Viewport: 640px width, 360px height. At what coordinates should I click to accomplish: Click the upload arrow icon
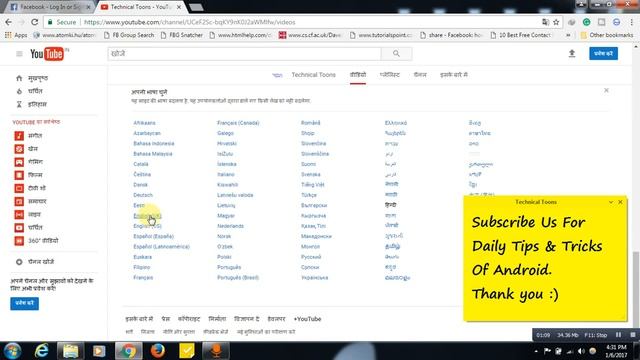pos(572,53)
